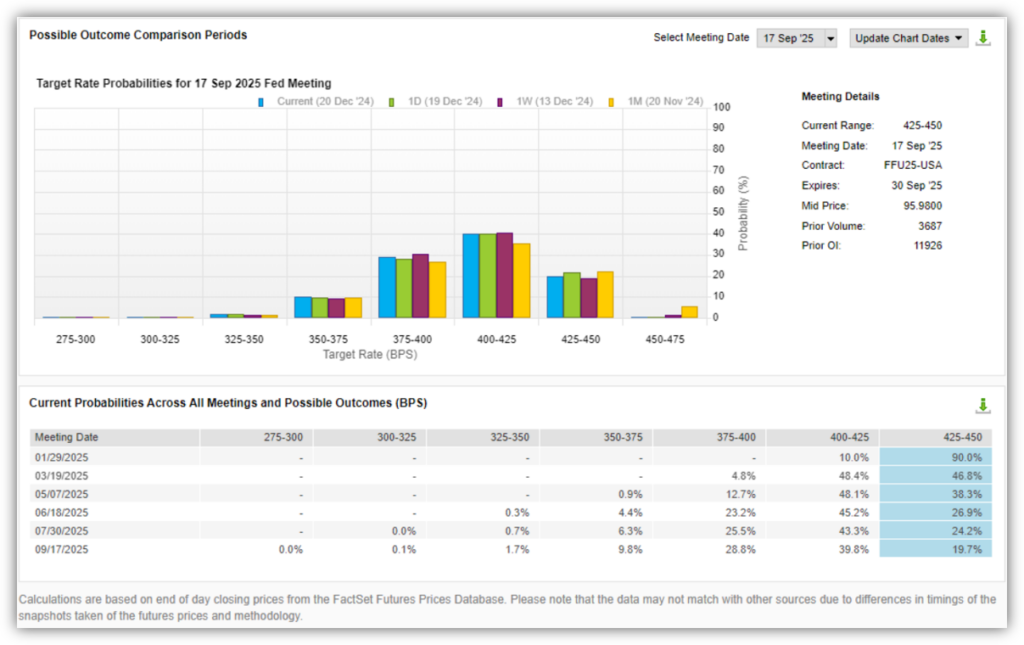Click the highlighted 26.9% cell
The height and width of the screenshot is (645, 1024).
pyautogui.click(x=936, y=512)
